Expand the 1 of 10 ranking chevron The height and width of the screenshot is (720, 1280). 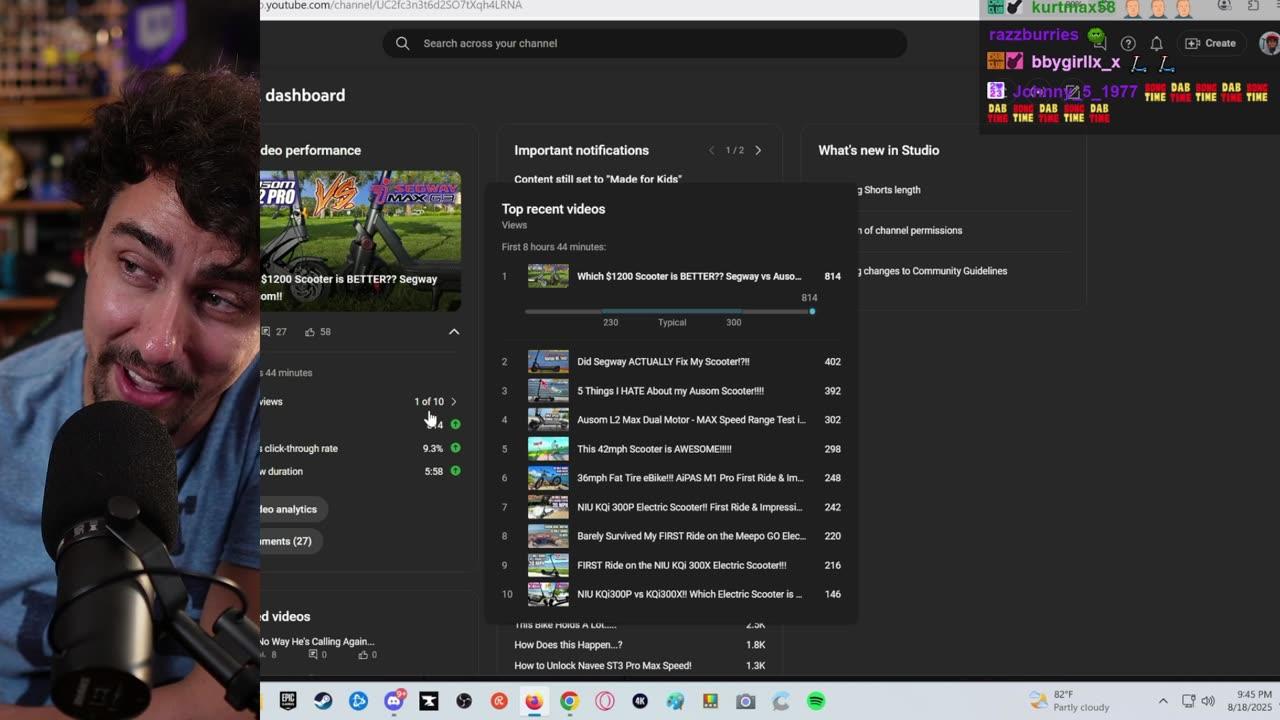[453, 401]
